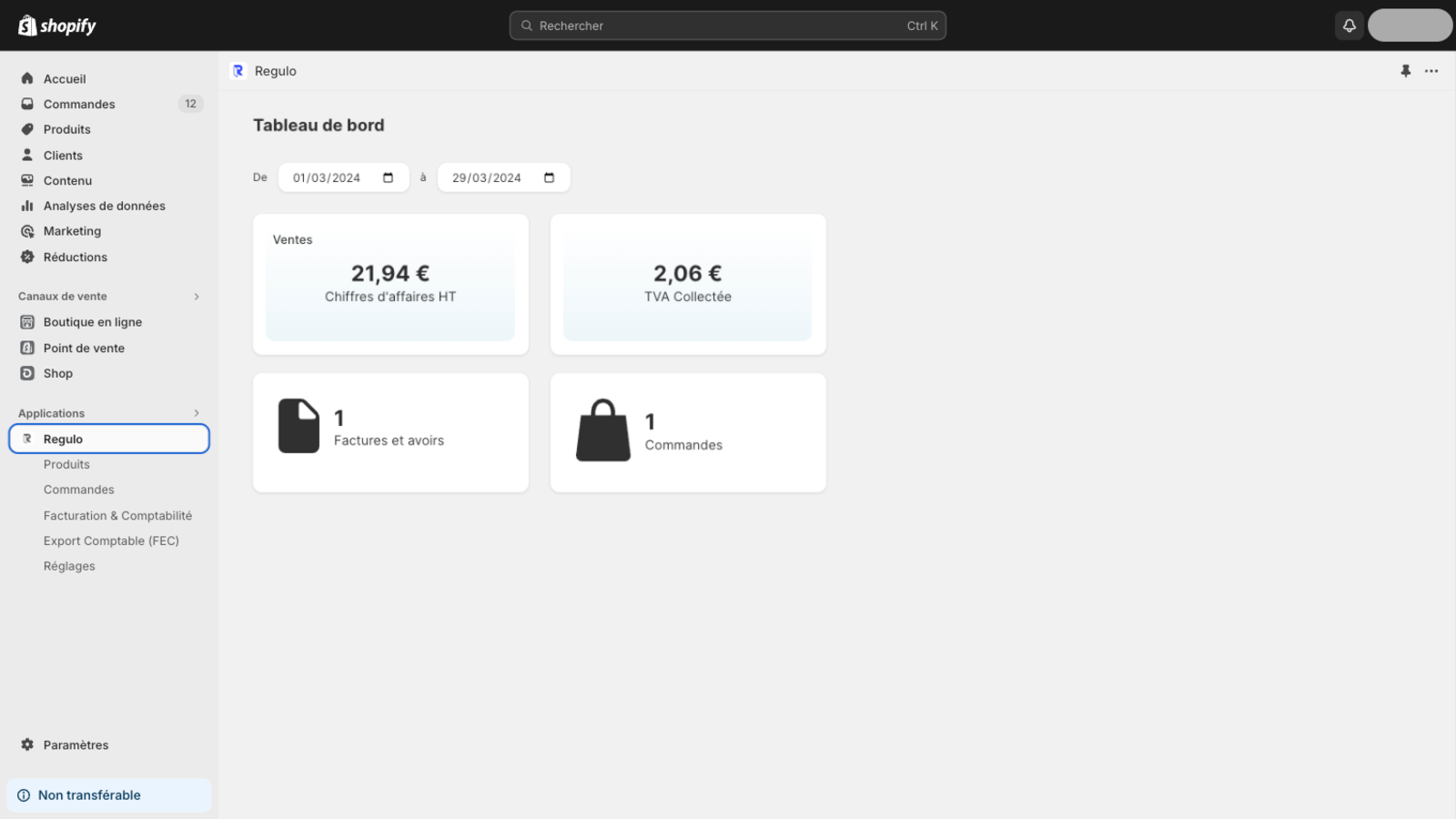Open the Factures et avoirs card
This screenshot has height=819, width=1456.
(390, 432)
